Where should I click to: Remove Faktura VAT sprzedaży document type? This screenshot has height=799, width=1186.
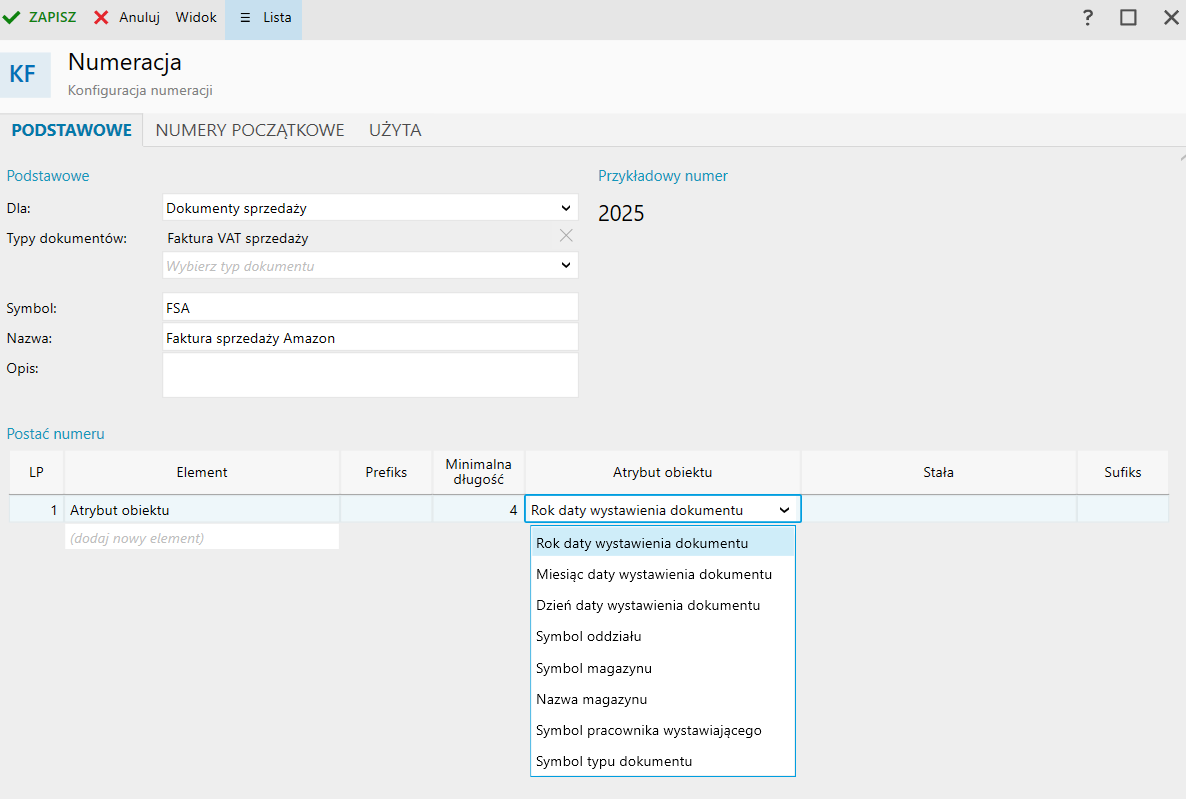(566, 236)
